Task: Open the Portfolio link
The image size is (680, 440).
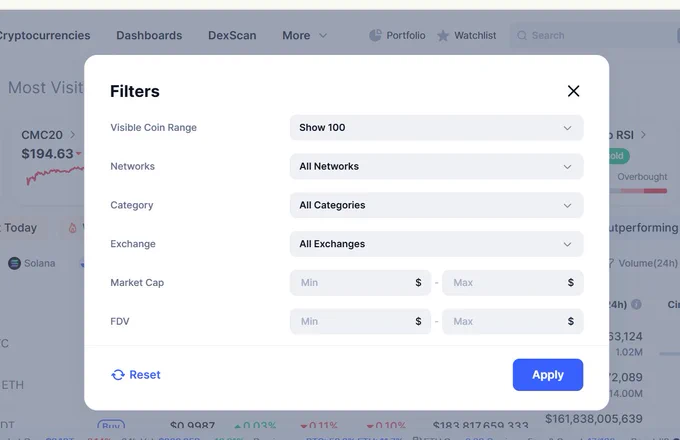Action: click(x=397, y=36)
